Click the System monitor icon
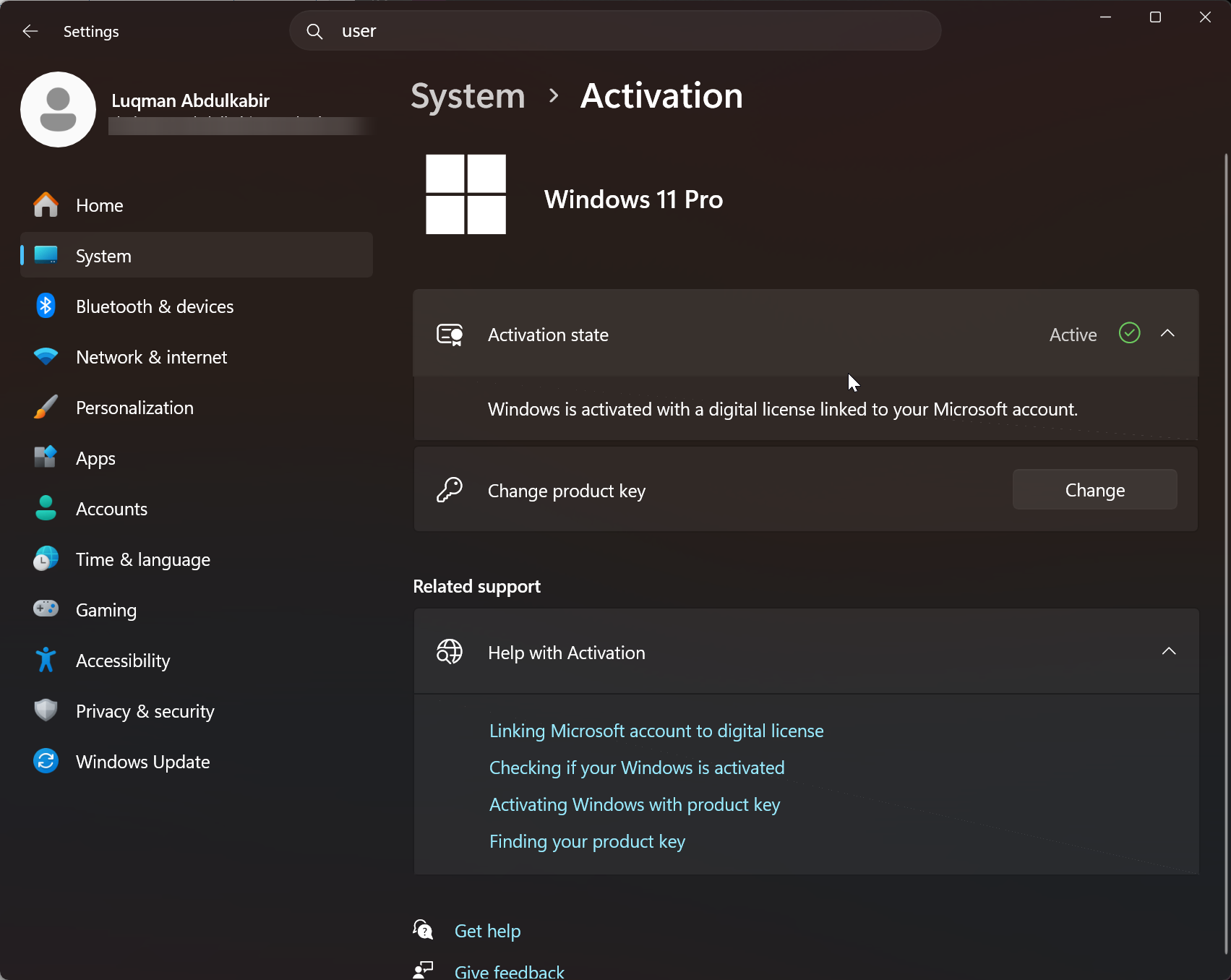The height and width of the screenshot is (980, 1231). click(x=46, y=255)
